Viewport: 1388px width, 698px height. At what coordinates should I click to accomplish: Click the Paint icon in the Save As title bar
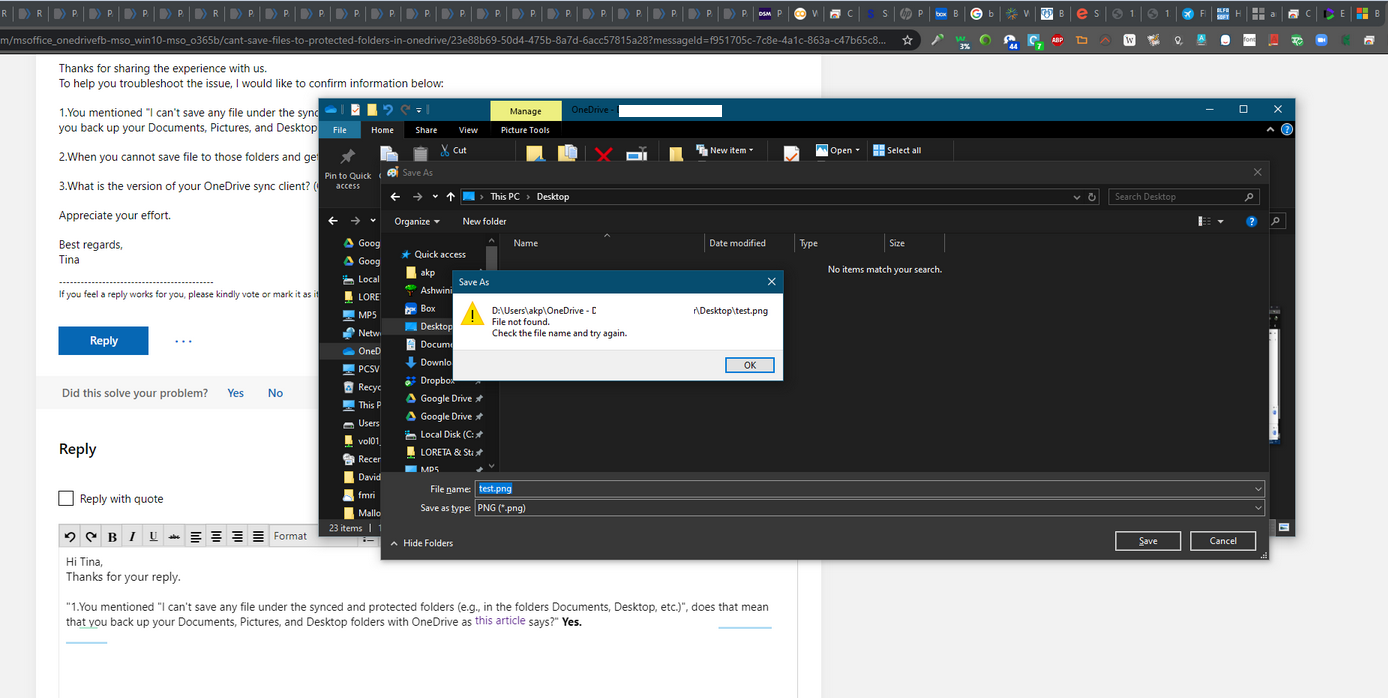pyautogui.click(x=393, y=172)
